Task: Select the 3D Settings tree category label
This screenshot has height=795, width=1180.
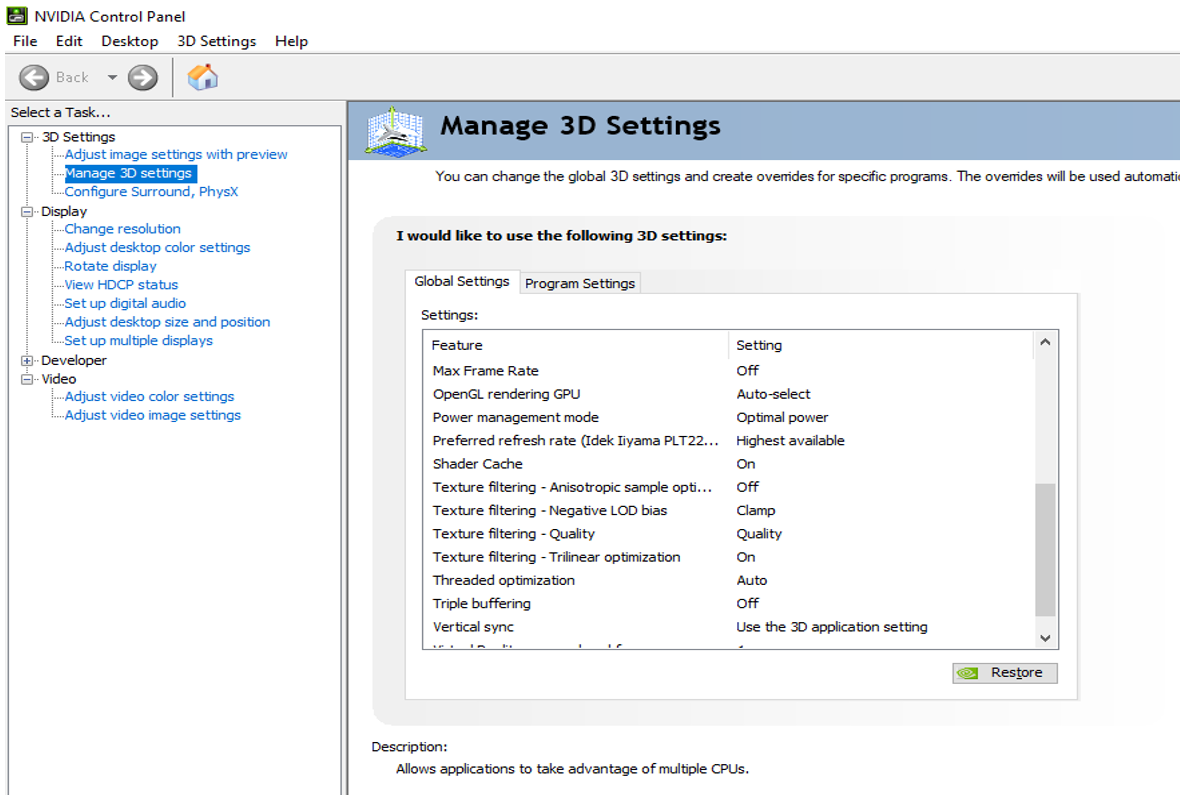Action: pyautogui.click(x=78, y=137)
